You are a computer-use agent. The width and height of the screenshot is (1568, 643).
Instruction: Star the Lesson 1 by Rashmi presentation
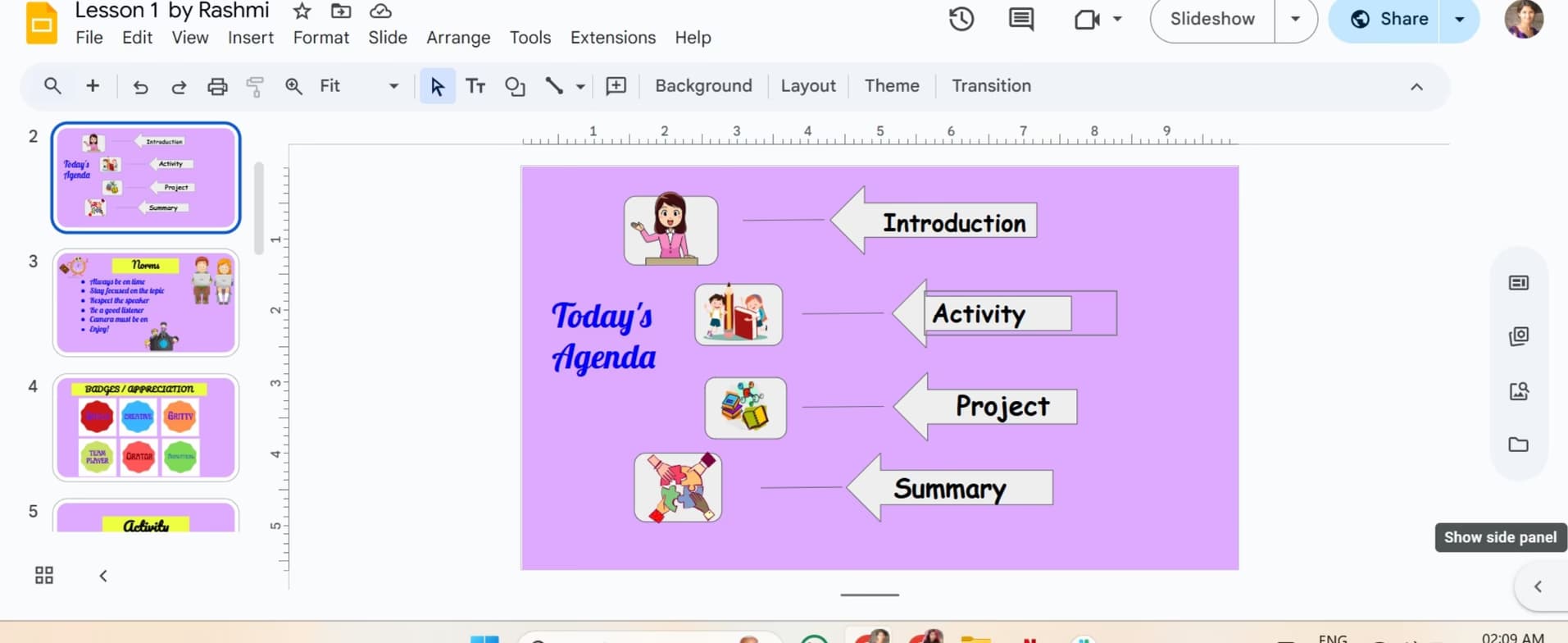[302, 11]
